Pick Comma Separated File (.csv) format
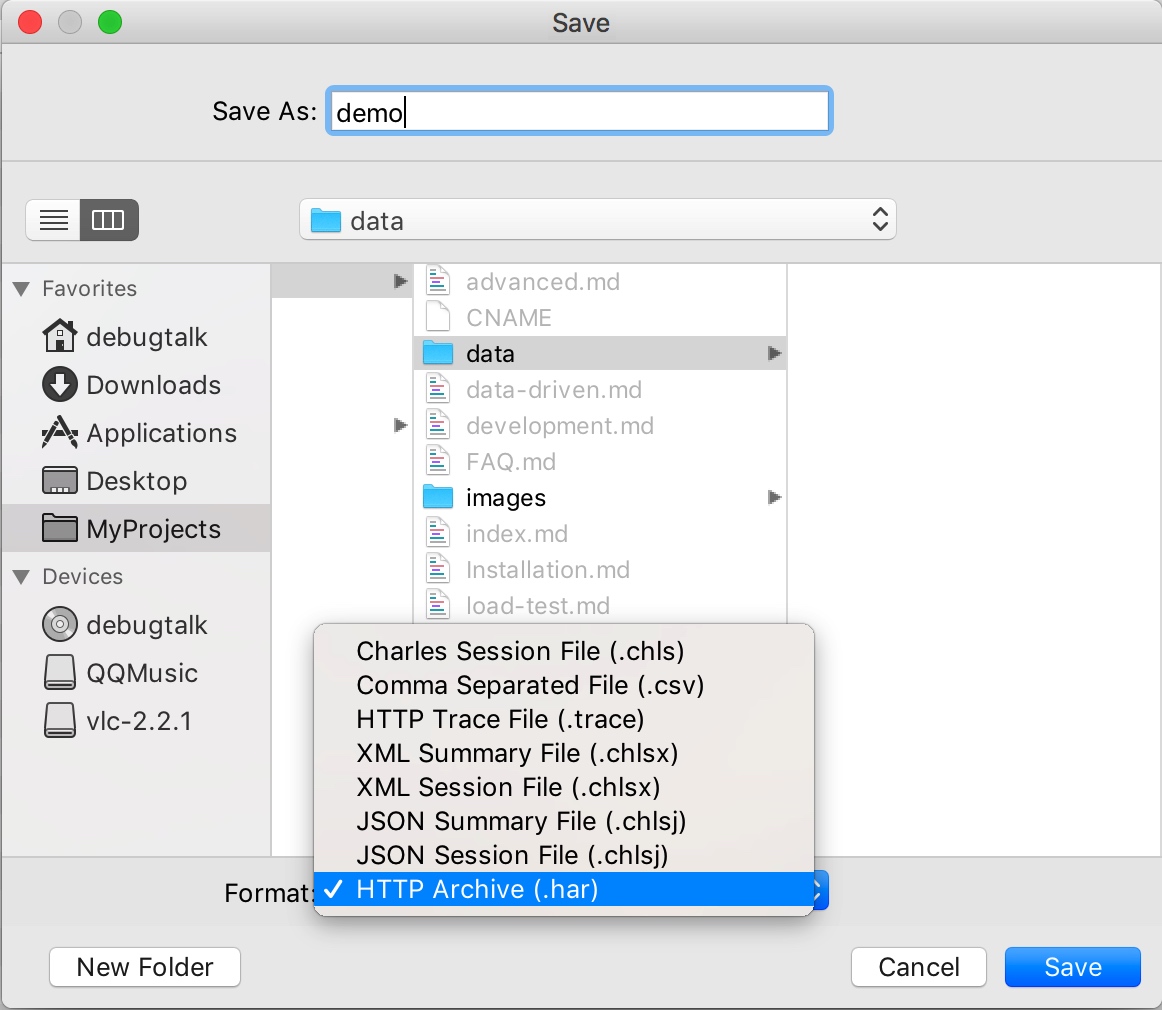 coord(530,685)
